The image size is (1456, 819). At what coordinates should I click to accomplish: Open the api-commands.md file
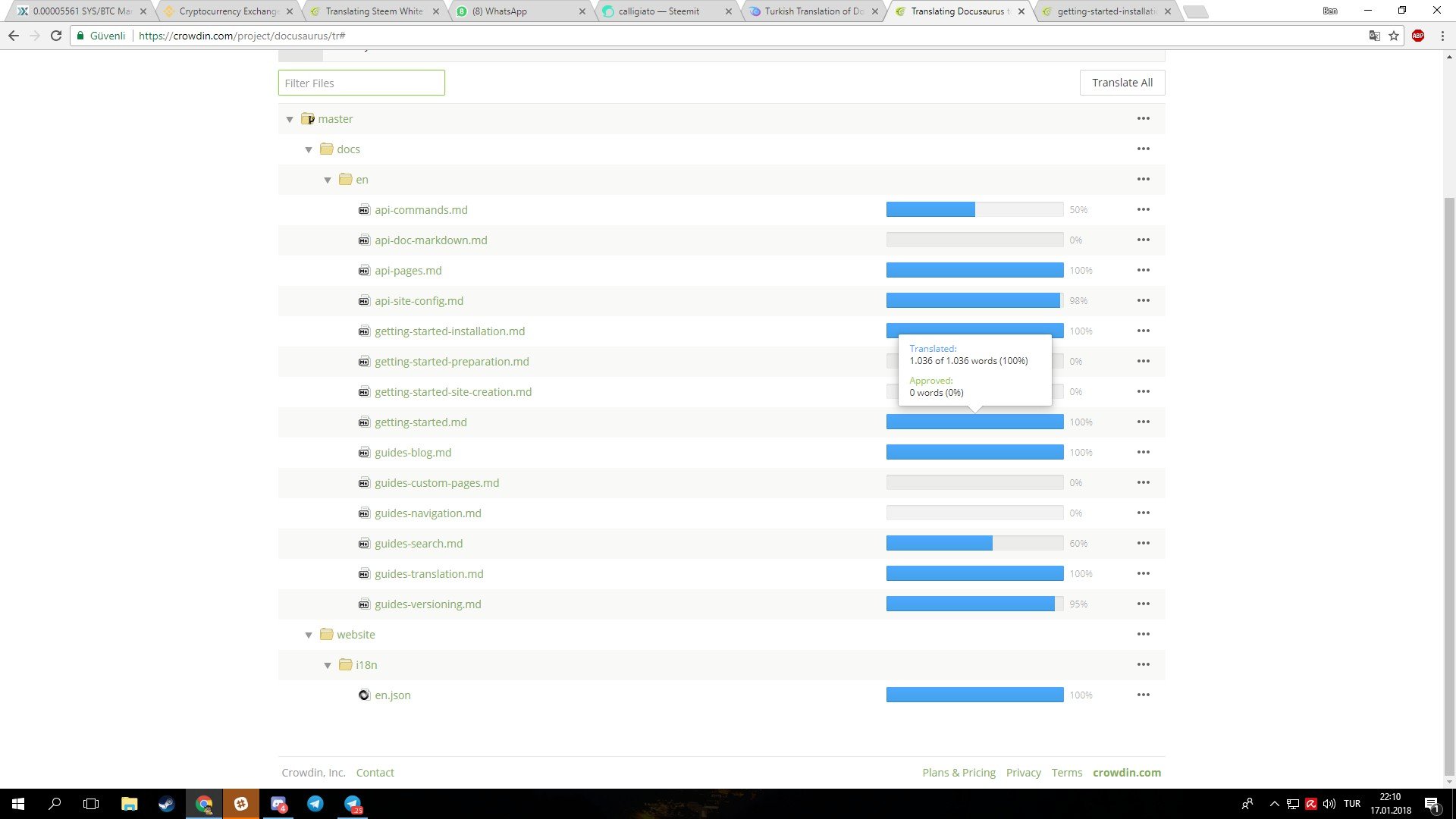(x=421, y=210)
